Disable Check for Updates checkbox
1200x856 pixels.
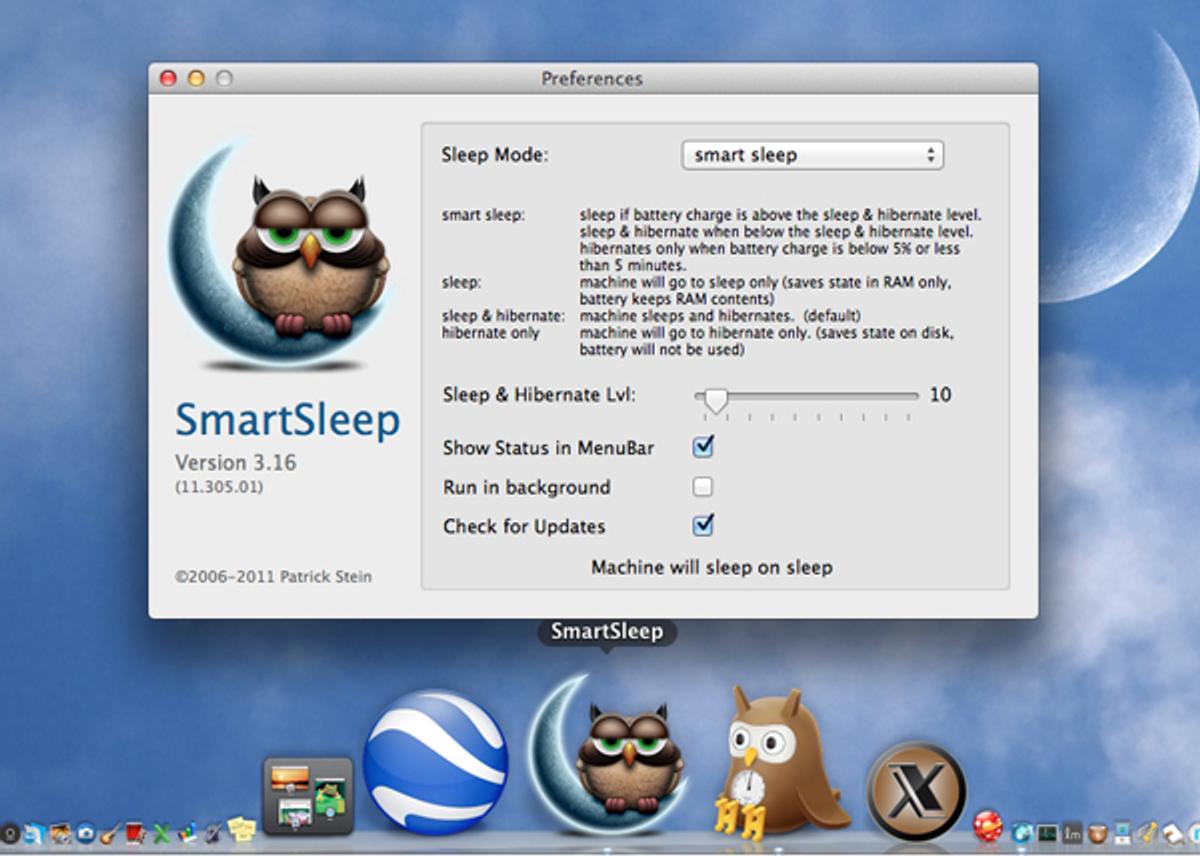coord(703,525)
